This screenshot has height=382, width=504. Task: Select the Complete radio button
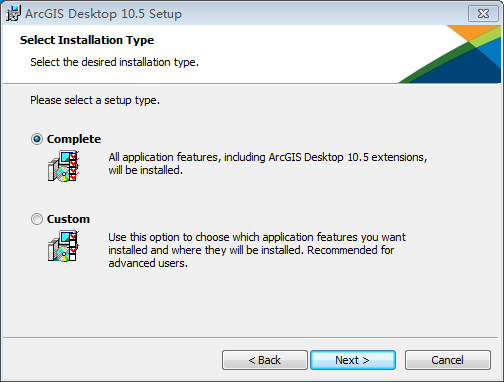click(x=37, y=139)
